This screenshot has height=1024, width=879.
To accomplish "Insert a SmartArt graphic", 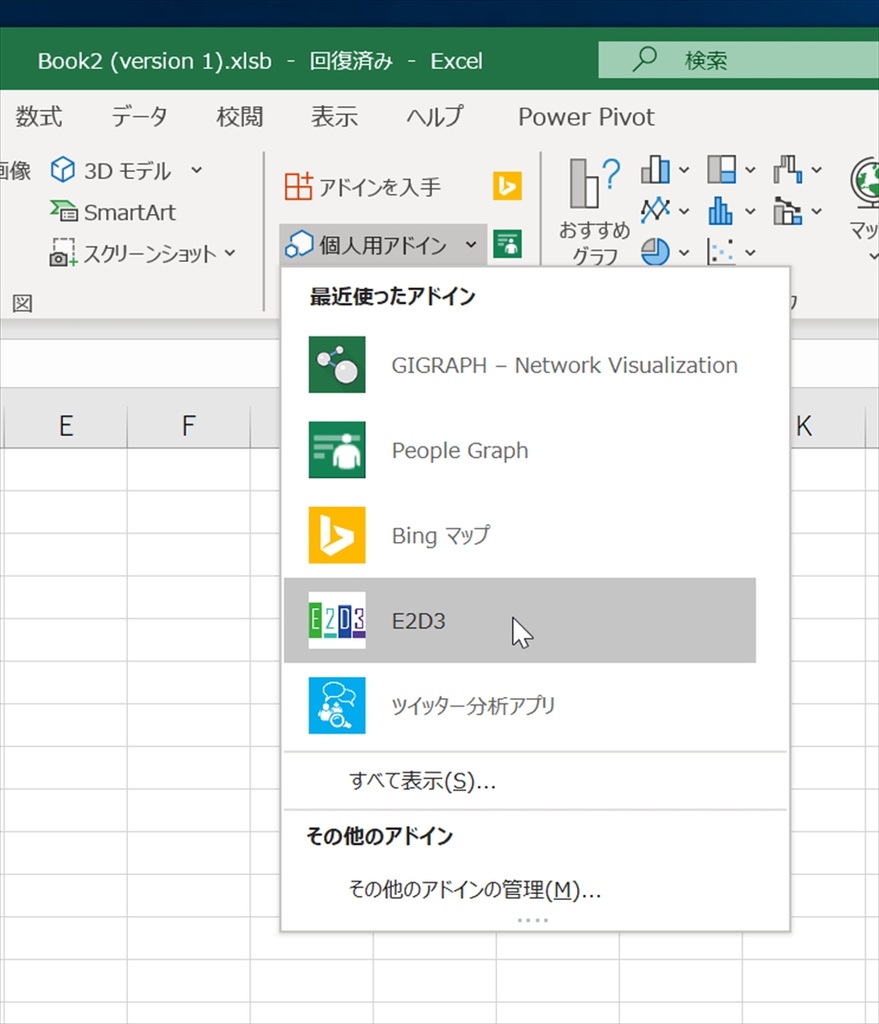I will (x=113, y=212).
